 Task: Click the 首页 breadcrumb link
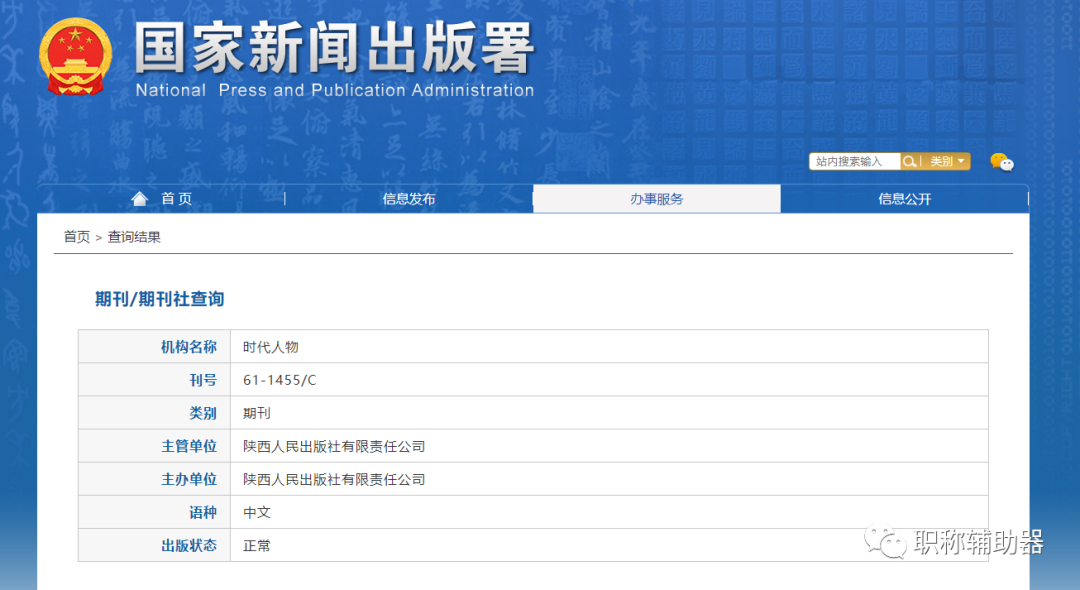click(75, 237)
